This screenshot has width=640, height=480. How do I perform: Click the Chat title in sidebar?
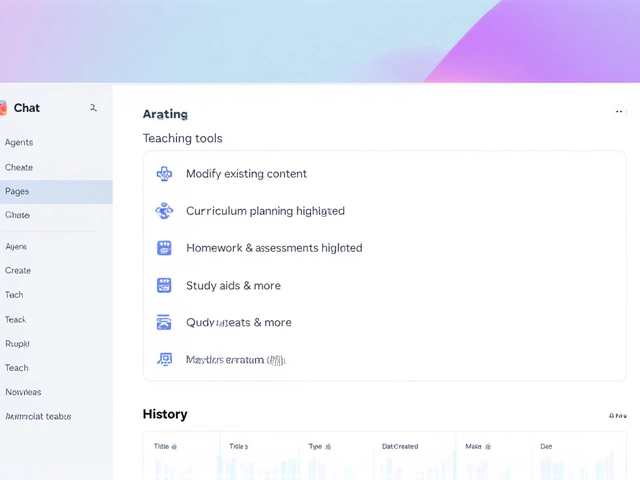pyautogui.click(x=27, y=108)
